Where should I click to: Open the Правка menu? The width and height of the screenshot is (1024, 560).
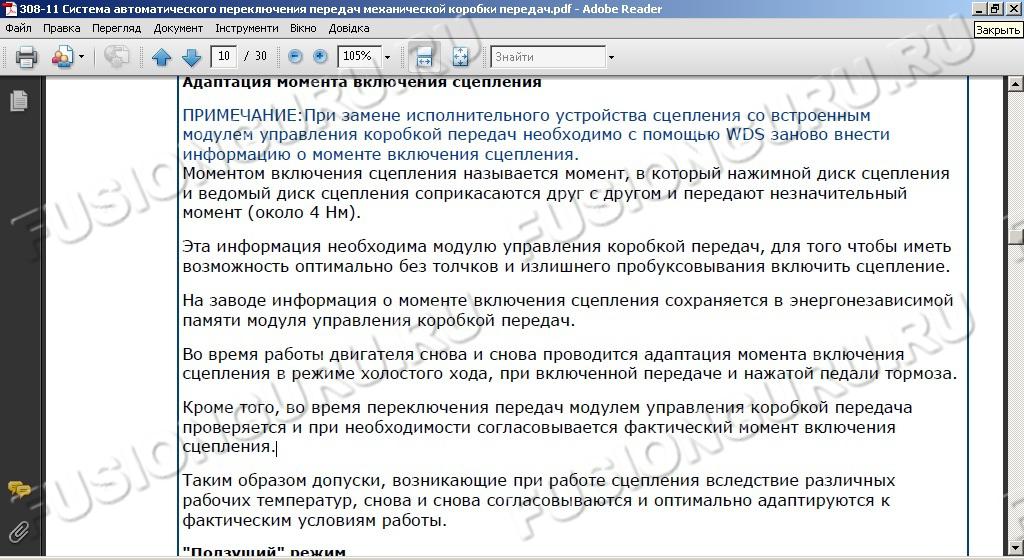coord(61,28)
